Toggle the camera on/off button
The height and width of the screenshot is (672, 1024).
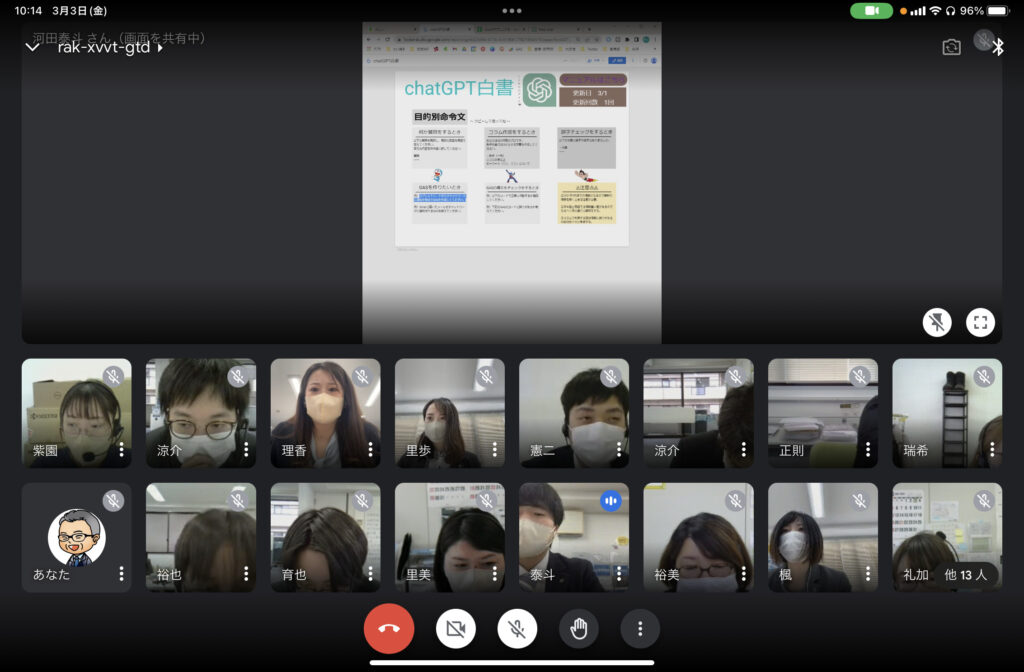coord(455,629)
